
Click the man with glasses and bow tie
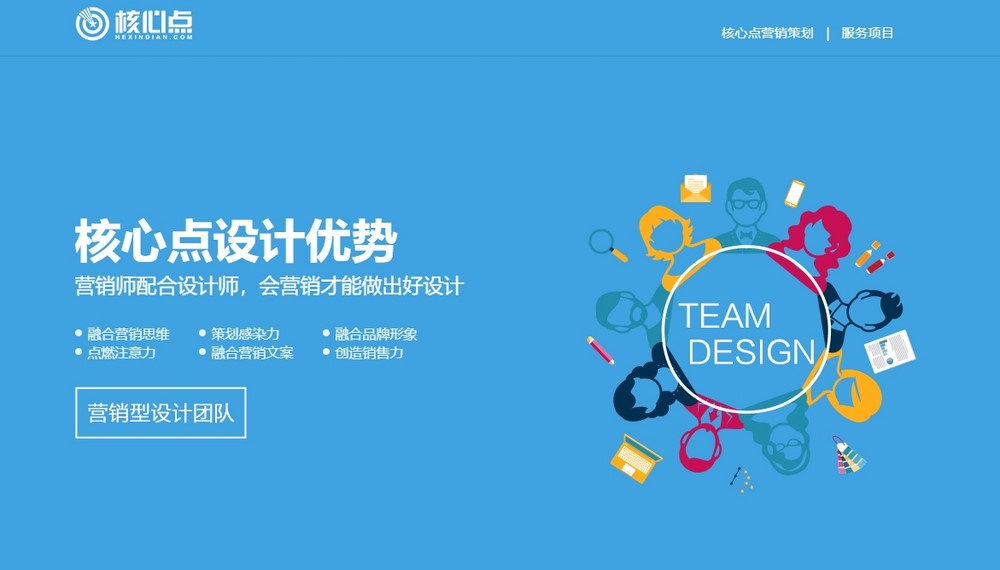click(744, 211)
